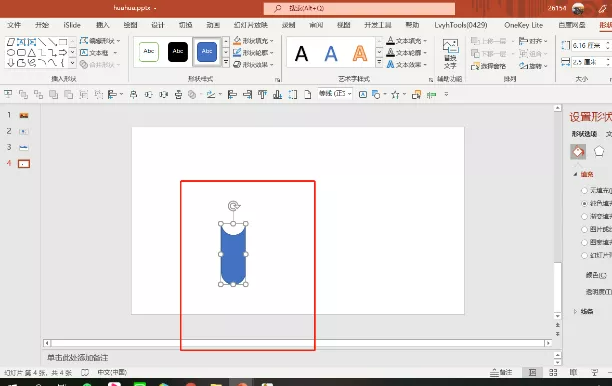Click the Fill & Line paint bucket icon
Screen dimensions: 612x386
pos(578,151)
